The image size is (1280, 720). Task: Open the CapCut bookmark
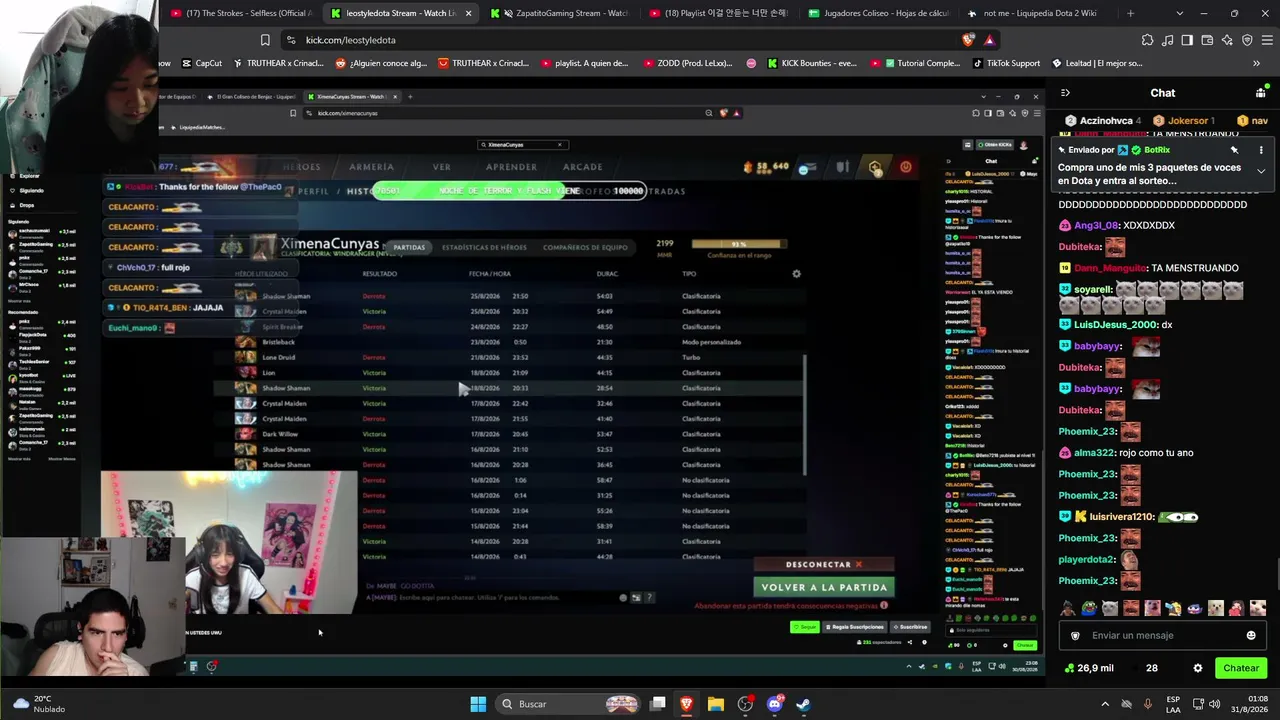pyautogui.click(x=201, y=63)
